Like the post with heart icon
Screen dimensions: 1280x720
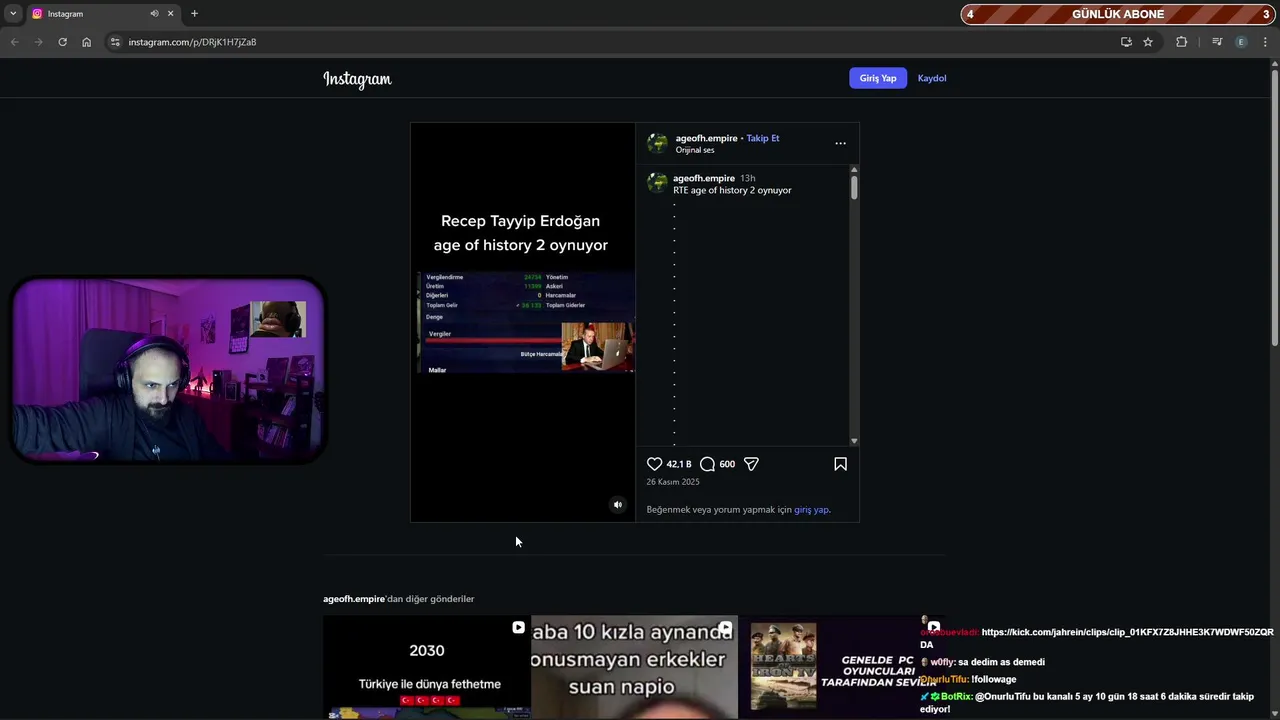[x=655, y=464]
